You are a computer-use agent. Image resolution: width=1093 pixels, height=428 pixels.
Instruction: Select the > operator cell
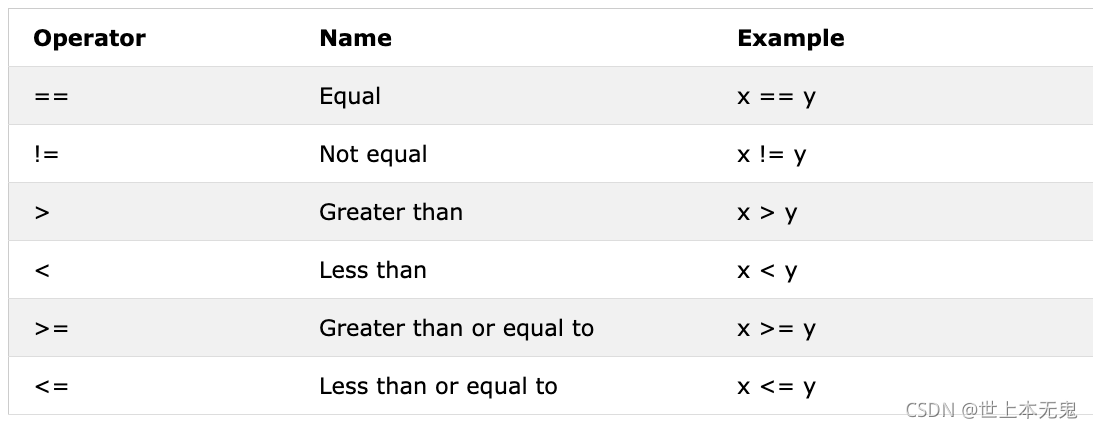42,212
